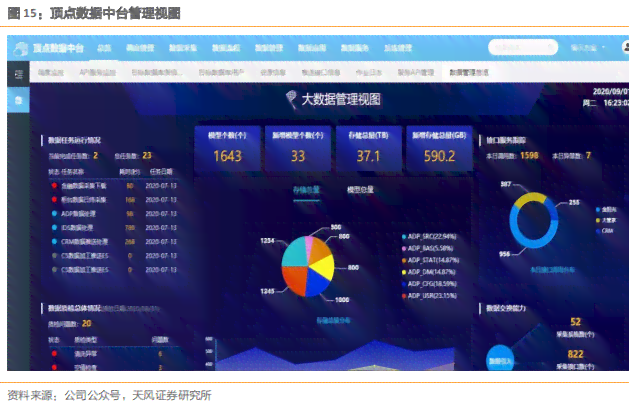Click the yellow segment of the donut chart
Image resolution: width=636 pixels, height=406 pixels.
point(530,198)
